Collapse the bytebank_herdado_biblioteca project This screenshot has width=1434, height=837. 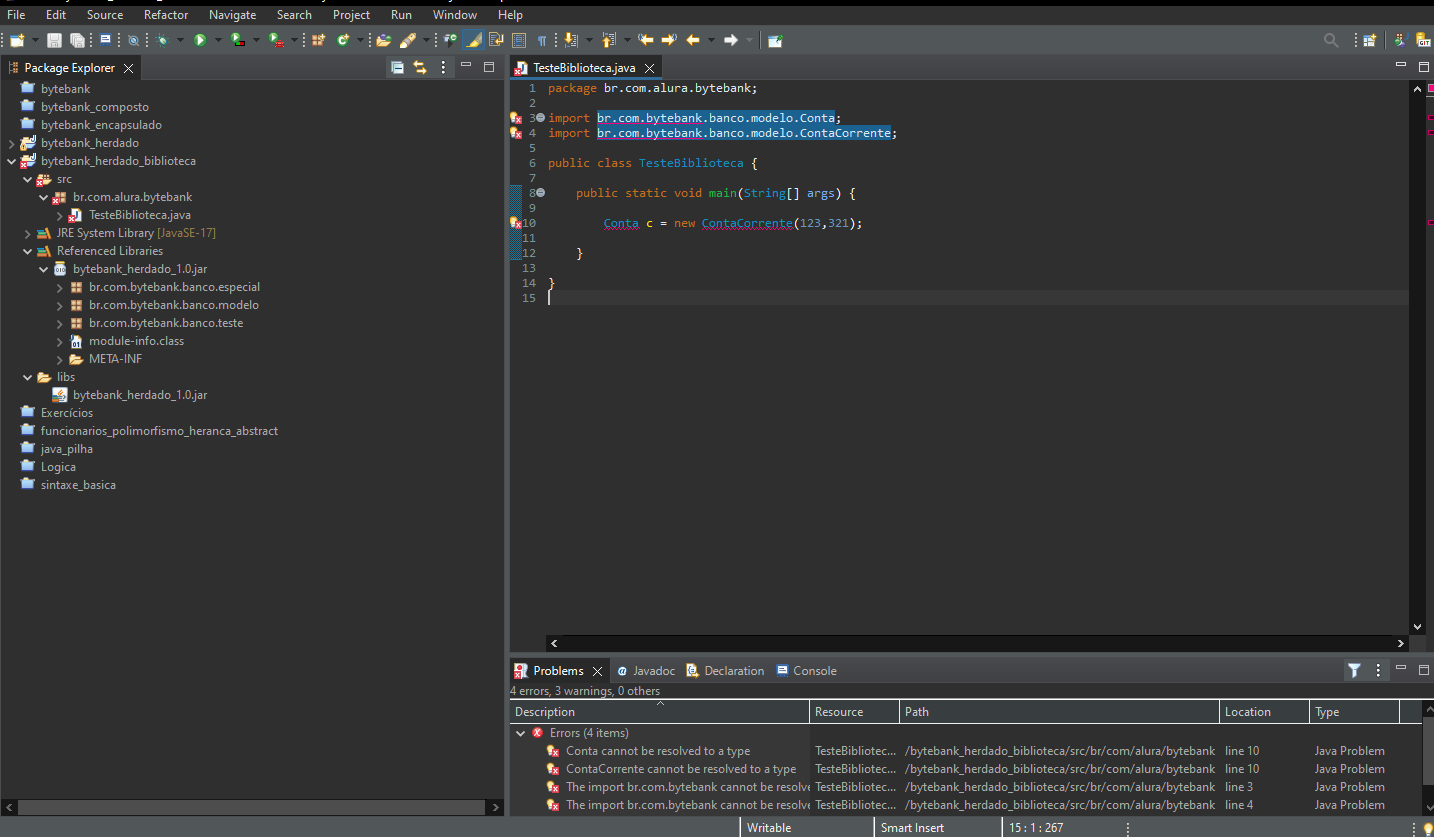11,161
